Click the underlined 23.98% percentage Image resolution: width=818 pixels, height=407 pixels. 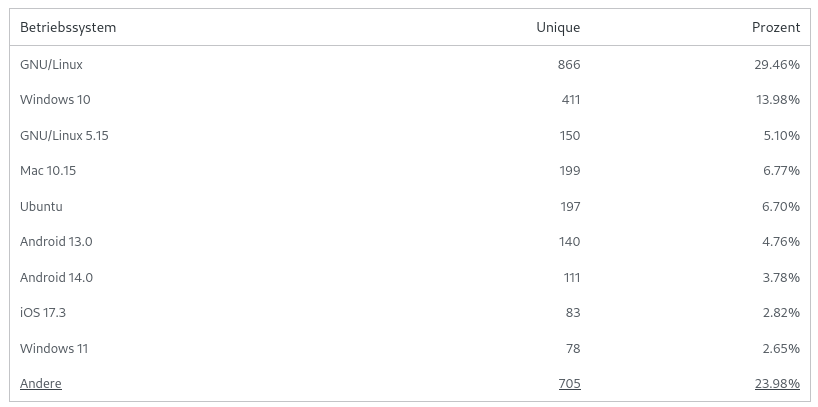click(x=777, y=384)
